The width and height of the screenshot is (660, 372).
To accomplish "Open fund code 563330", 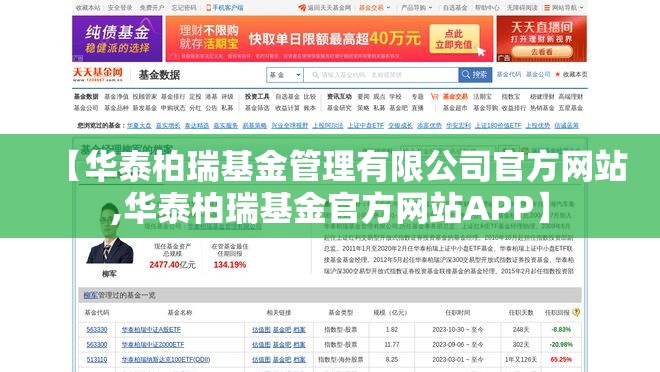I will [97, 329].
